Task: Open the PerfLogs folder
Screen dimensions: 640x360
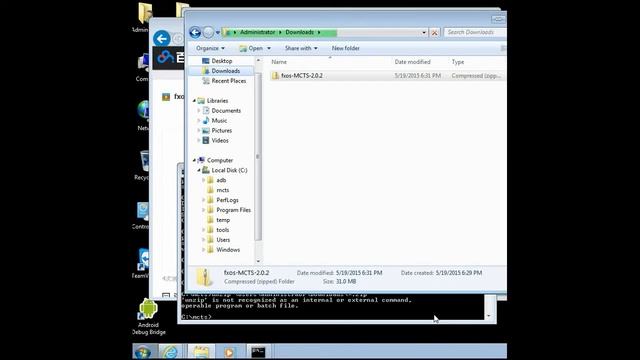Action: click(227, 200)
